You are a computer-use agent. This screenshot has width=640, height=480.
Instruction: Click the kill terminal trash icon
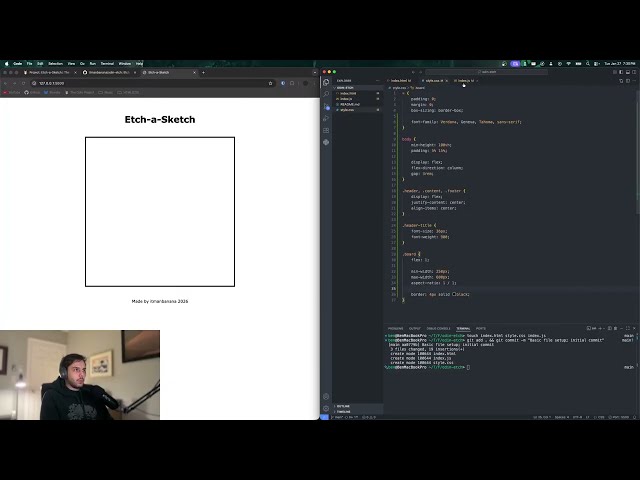616,328
